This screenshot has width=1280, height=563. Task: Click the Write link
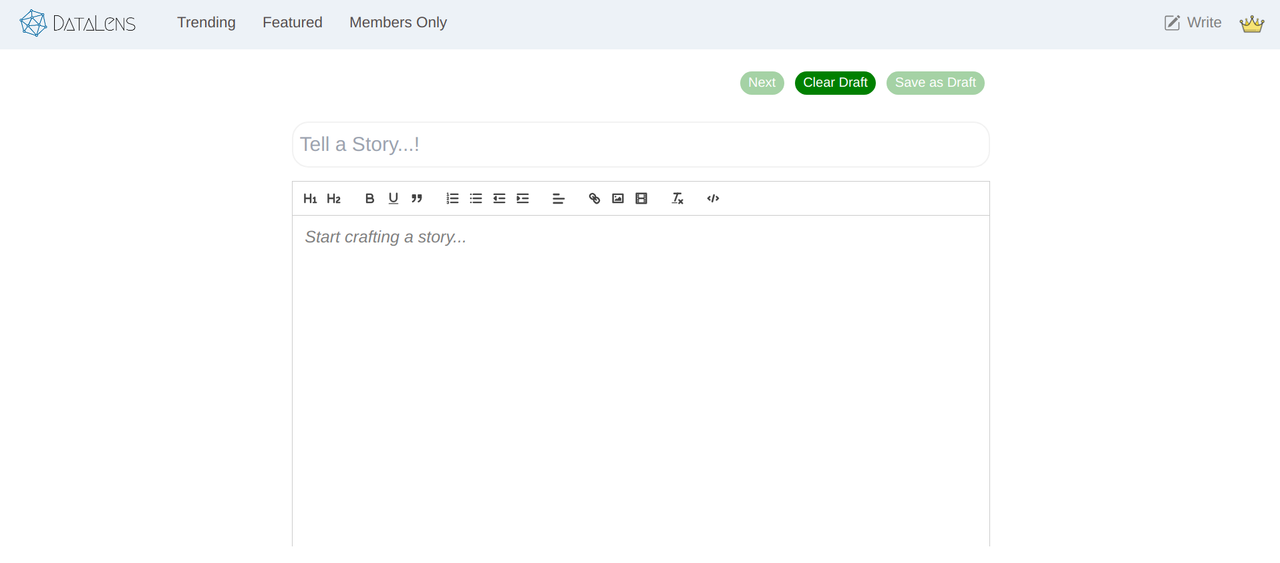[x=1193, y=22]
